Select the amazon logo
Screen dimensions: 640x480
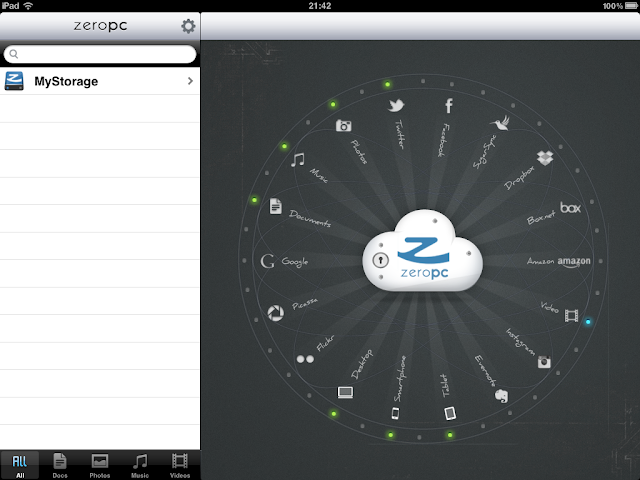(574, 262)
